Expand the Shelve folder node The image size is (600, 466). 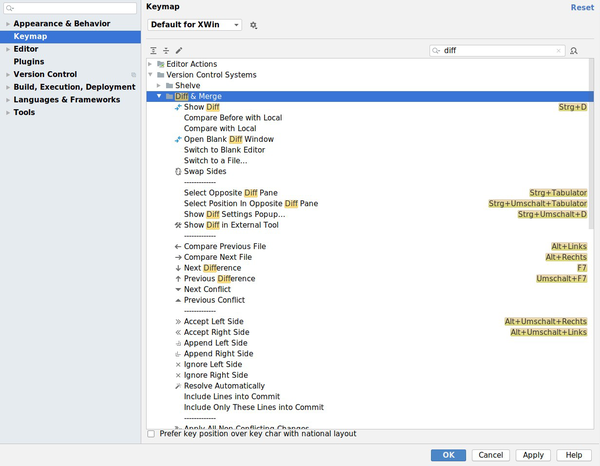pyautogui.click(x=158, y=85)
